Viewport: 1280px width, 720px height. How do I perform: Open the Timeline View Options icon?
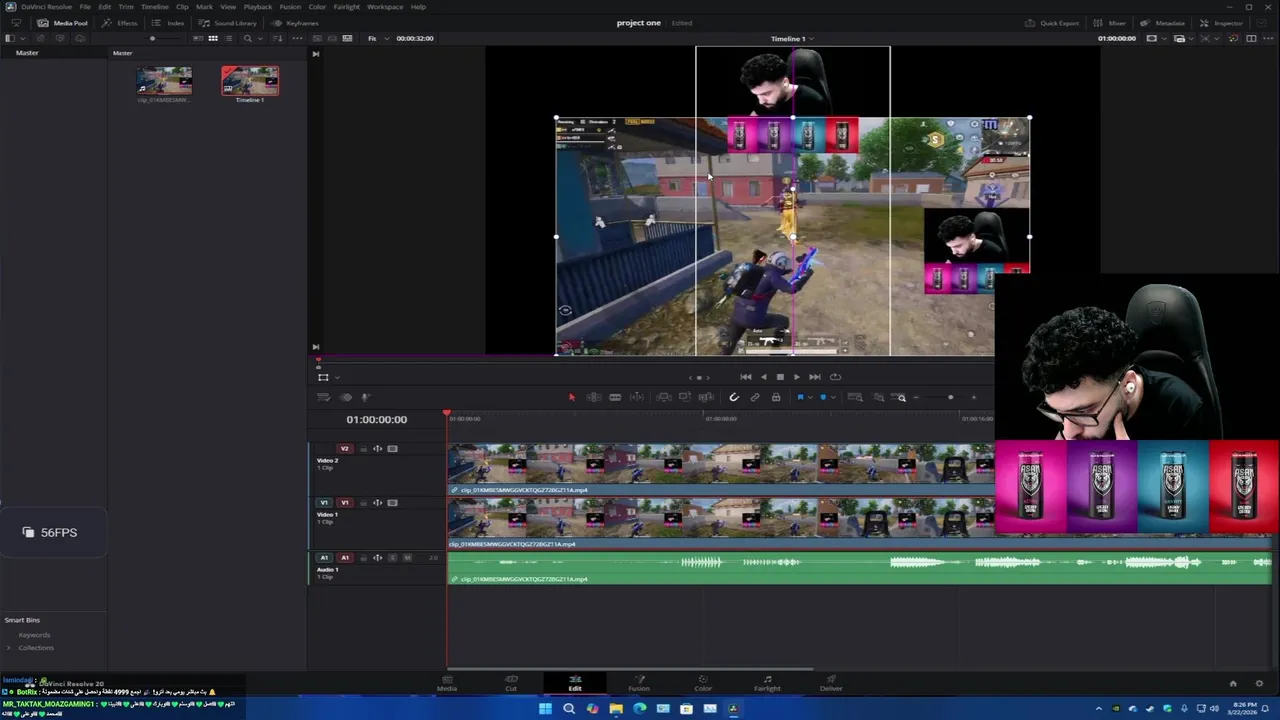[323, 397]
